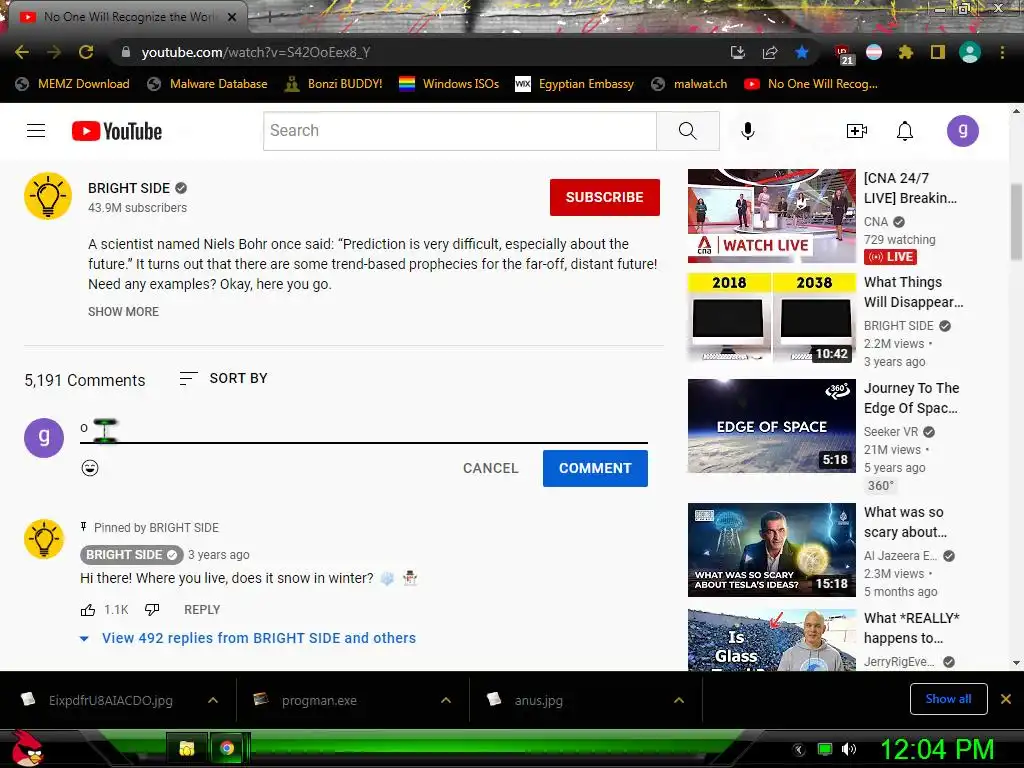Reply to the pinned comment

click(202, 609)
